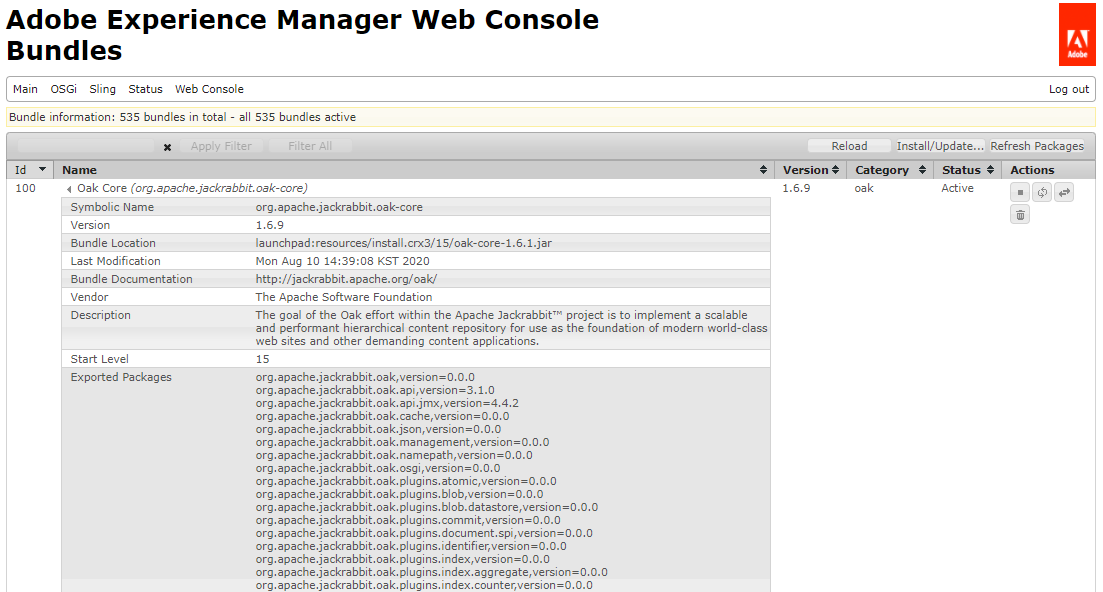
Task: Select org.apache.jackrabbit.oak.osgi package entry
Action: (378, 468)
